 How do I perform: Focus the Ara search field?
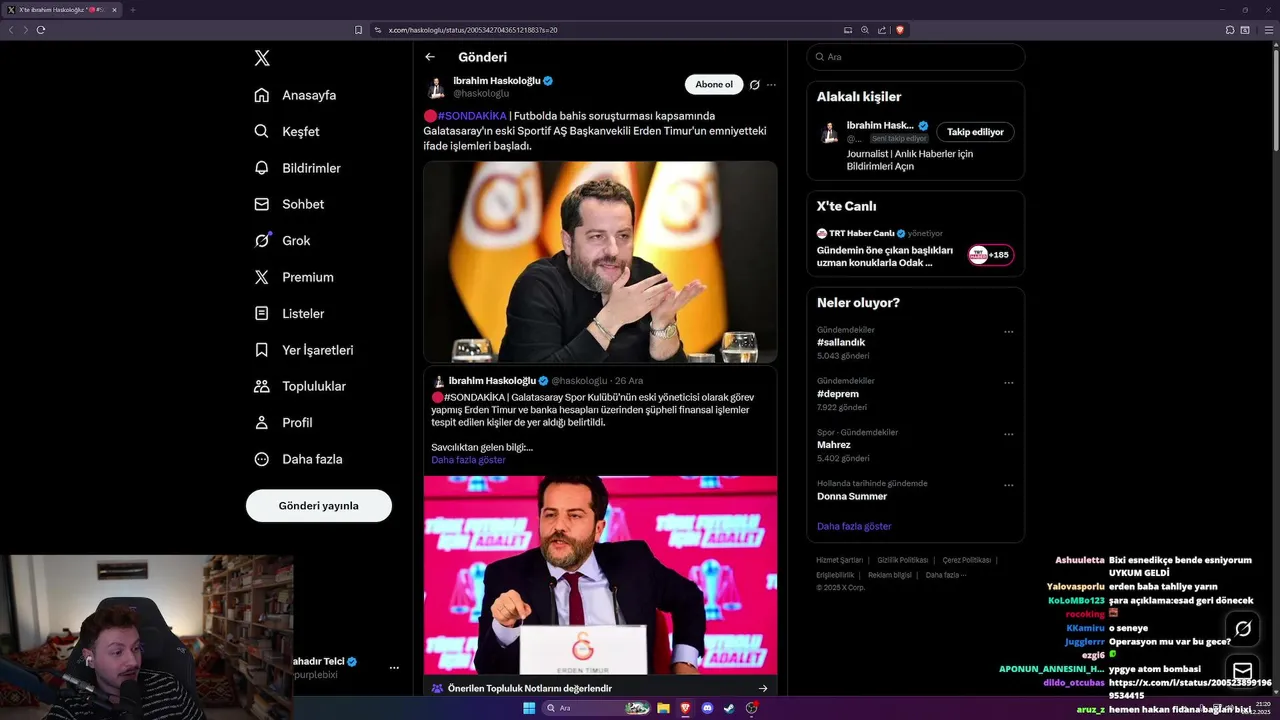pyautogui.click(x=915, y=57)
